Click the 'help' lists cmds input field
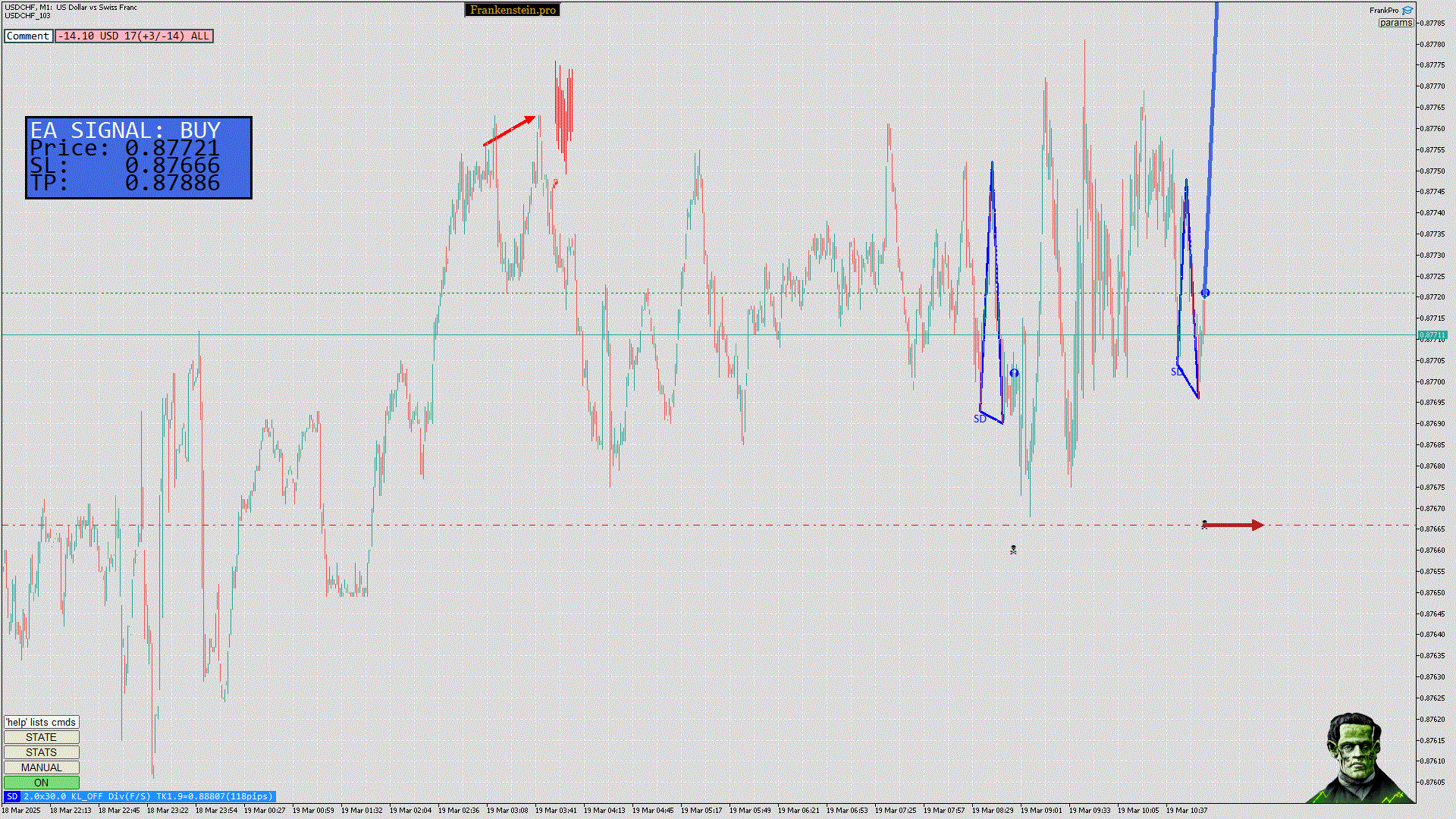The image size is (1456, 819). [42, 722]
